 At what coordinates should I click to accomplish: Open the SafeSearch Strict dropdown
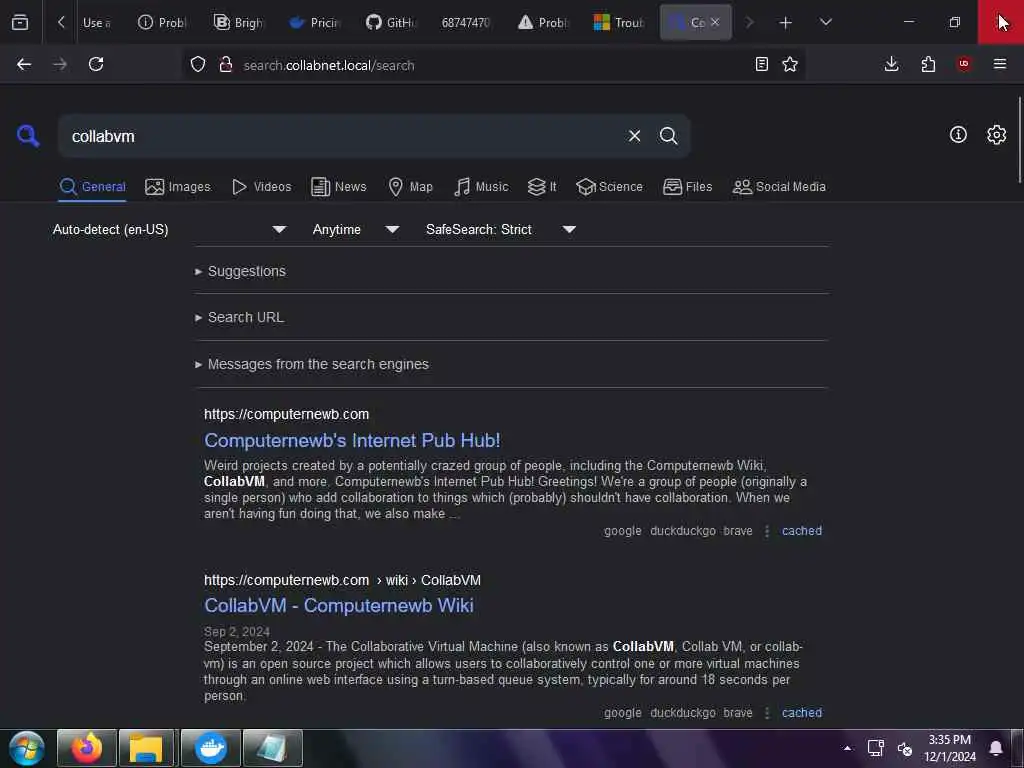(x=501, y=229)
